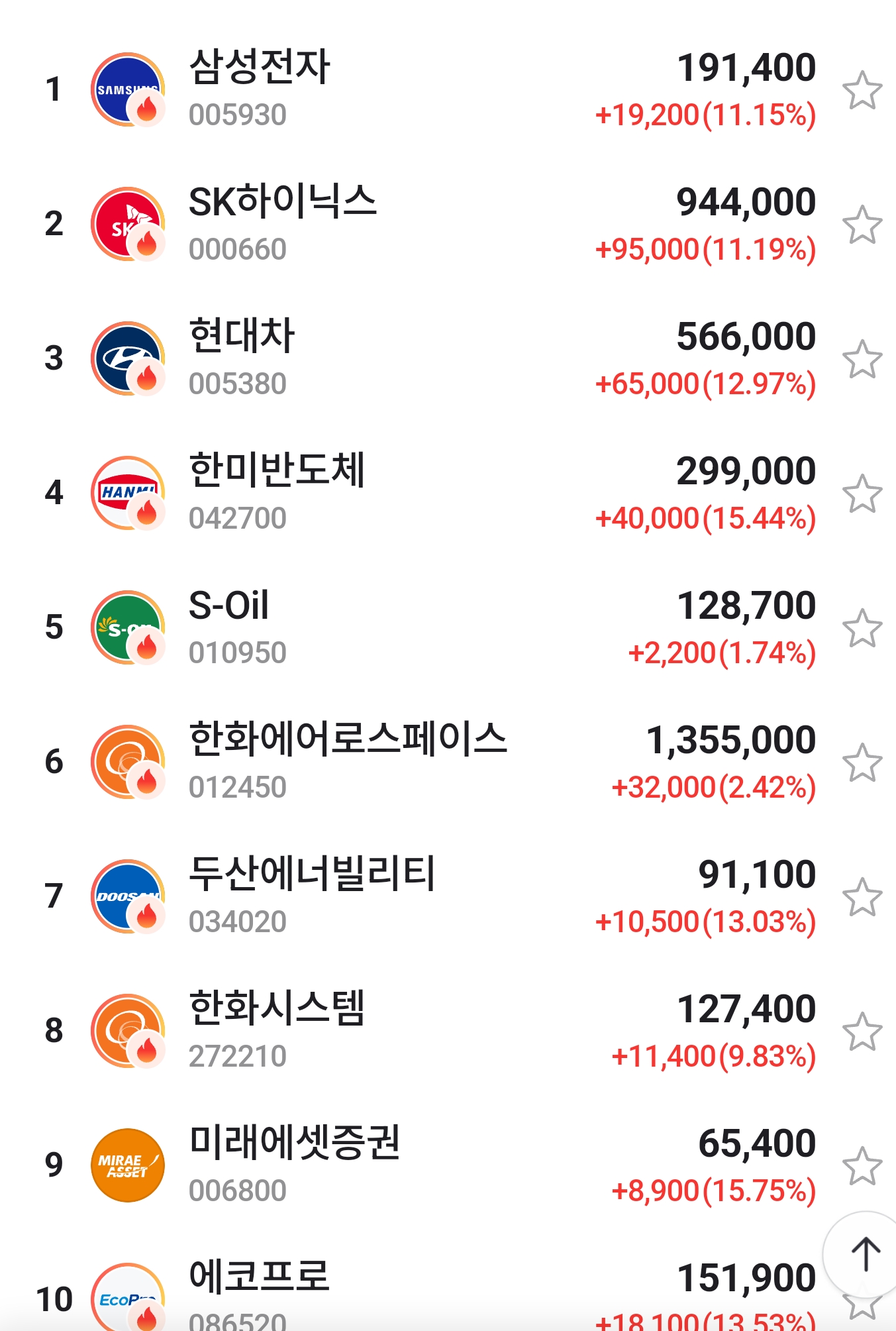Image resolution: width=896 pixels, height=1331 pixels.
Task: Click the Hanwha Systems logo icon
Action: tap(127, 1031)
